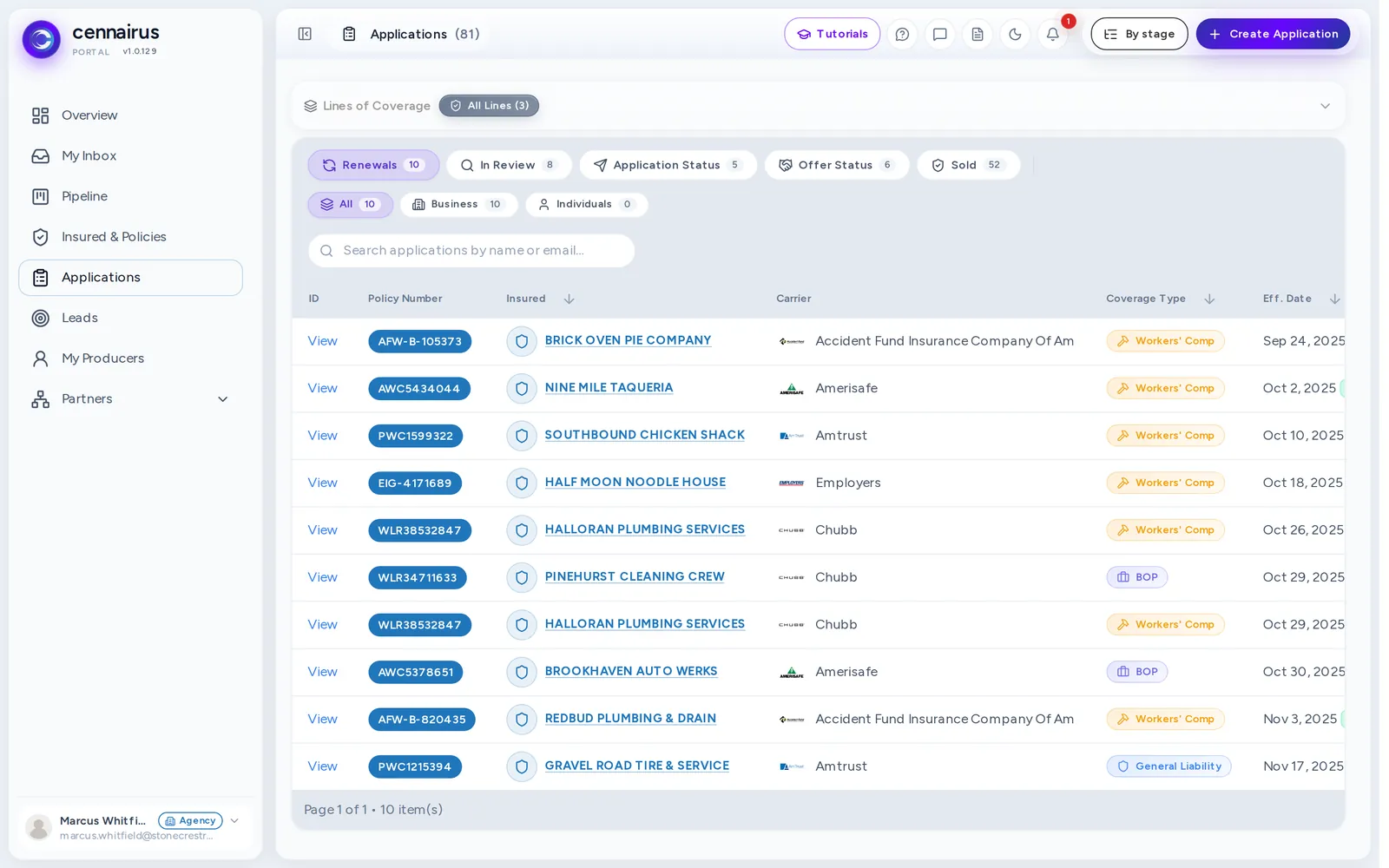Screen dimensions: 1389x868
Task: Click shield icon beside GRAVEL ROAD TIRE & SERVICE
Action: point(522,766)
